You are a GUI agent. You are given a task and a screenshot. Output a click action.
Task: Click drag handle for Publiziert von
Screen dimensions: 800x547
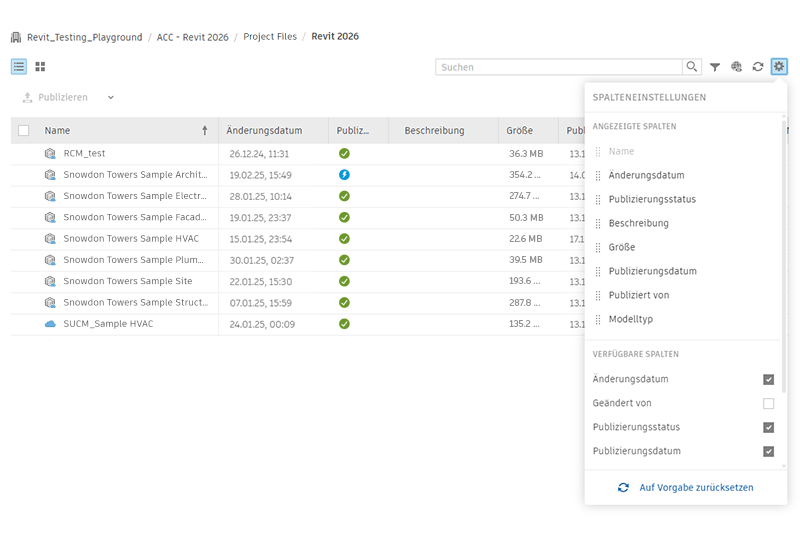(x=598, y=295)
